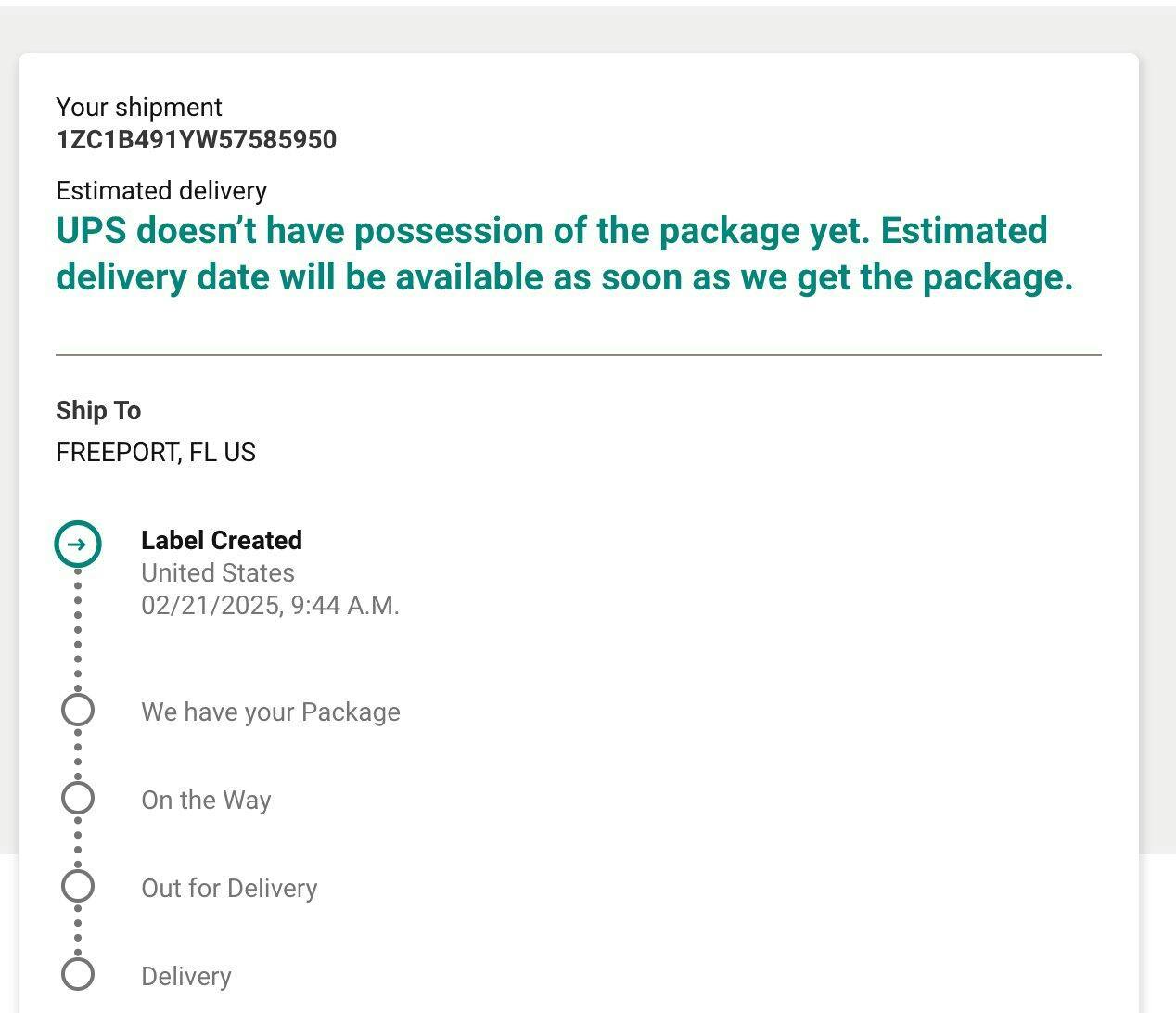Click the Label Created status heading
Screen dimensions: 1176x1013
click(222, 541)
